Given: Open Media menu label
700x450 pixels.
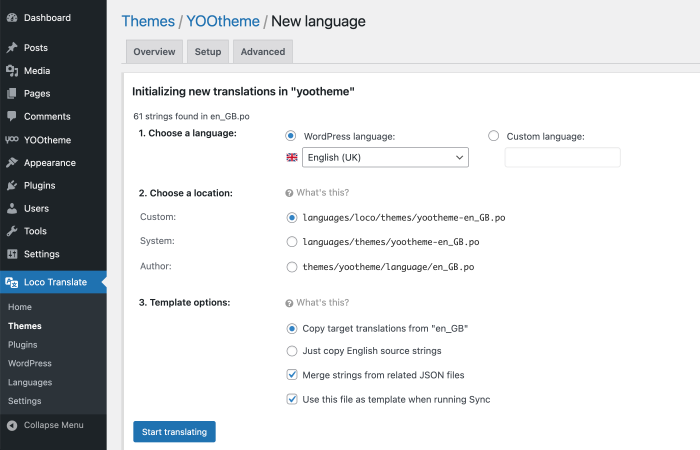Looking at the screenshot, I should [x=37, y=71].
